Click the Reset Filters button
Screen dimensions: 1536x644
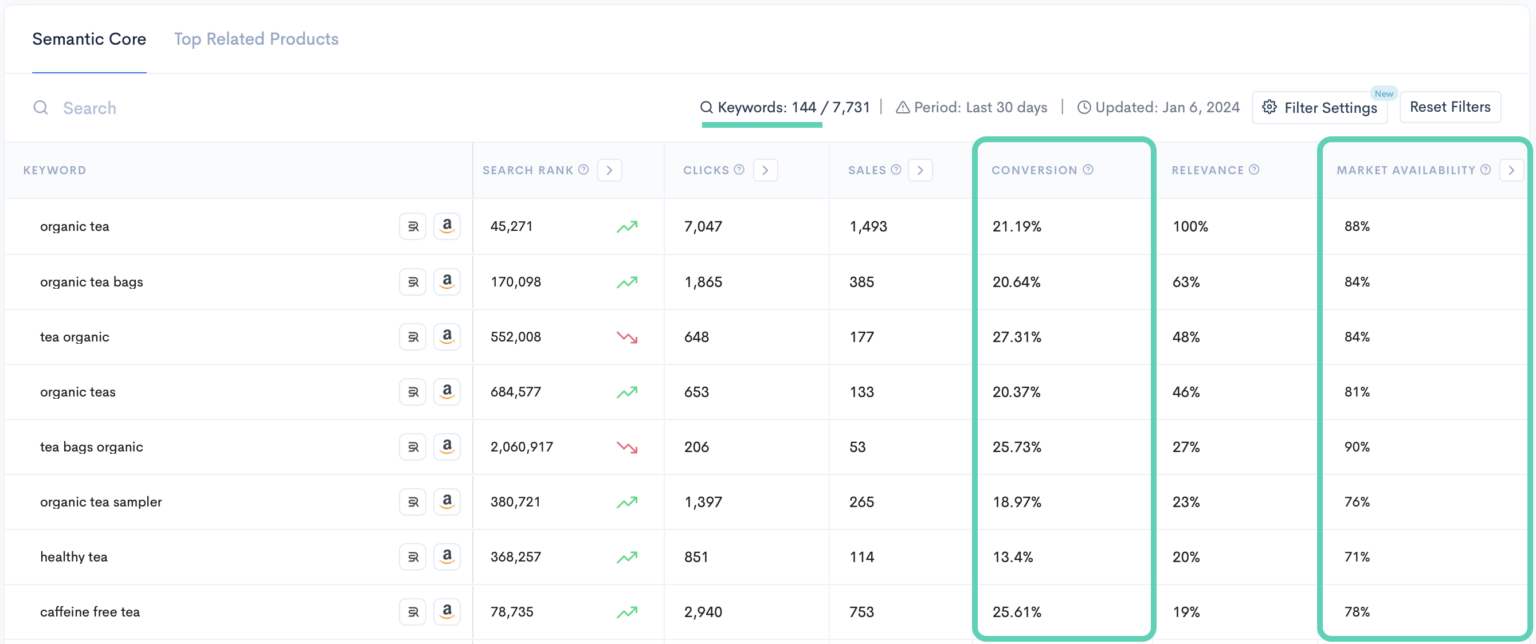[1450, 107]
